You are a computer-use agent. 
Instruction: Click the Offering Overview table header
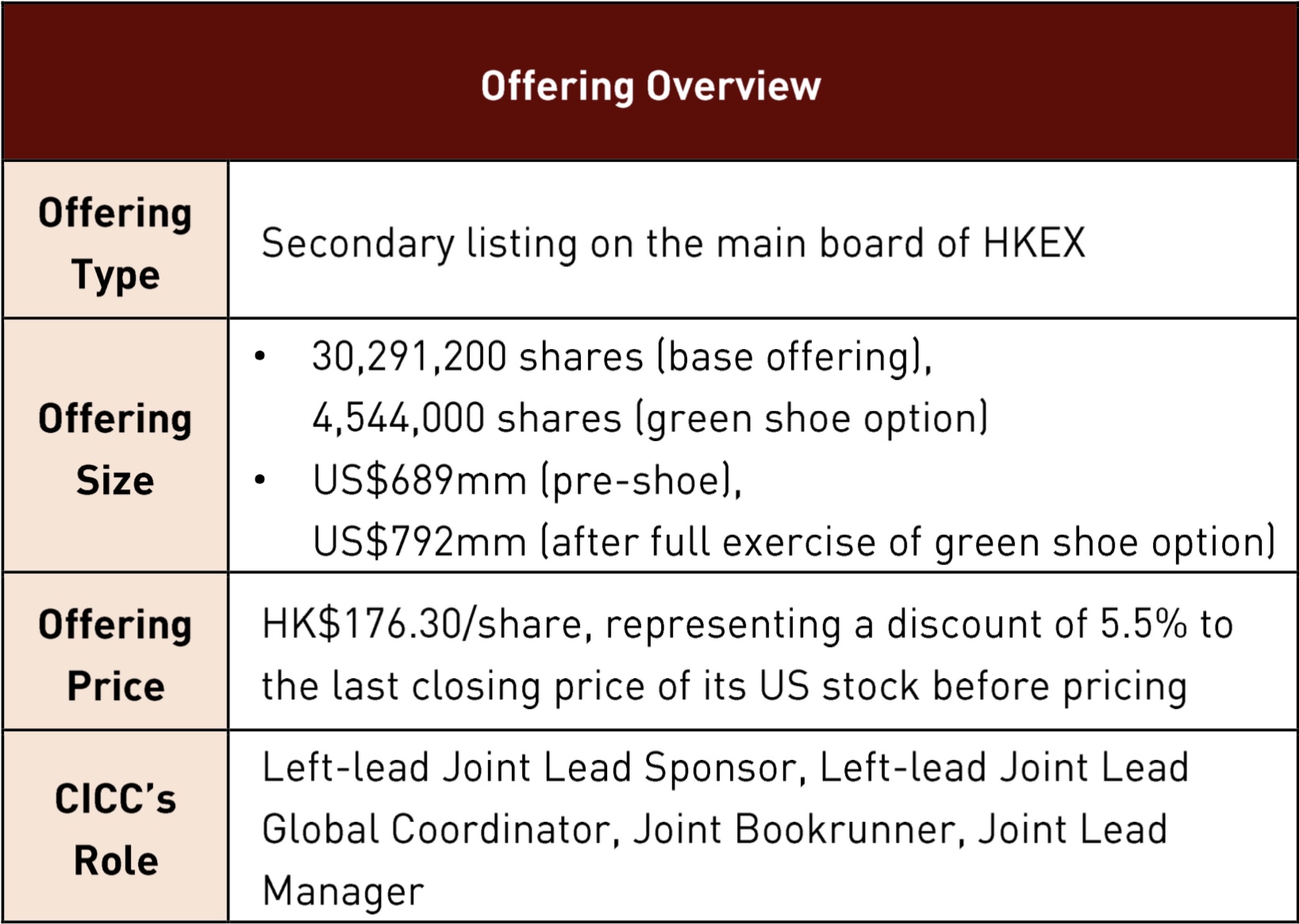[650, 86]
